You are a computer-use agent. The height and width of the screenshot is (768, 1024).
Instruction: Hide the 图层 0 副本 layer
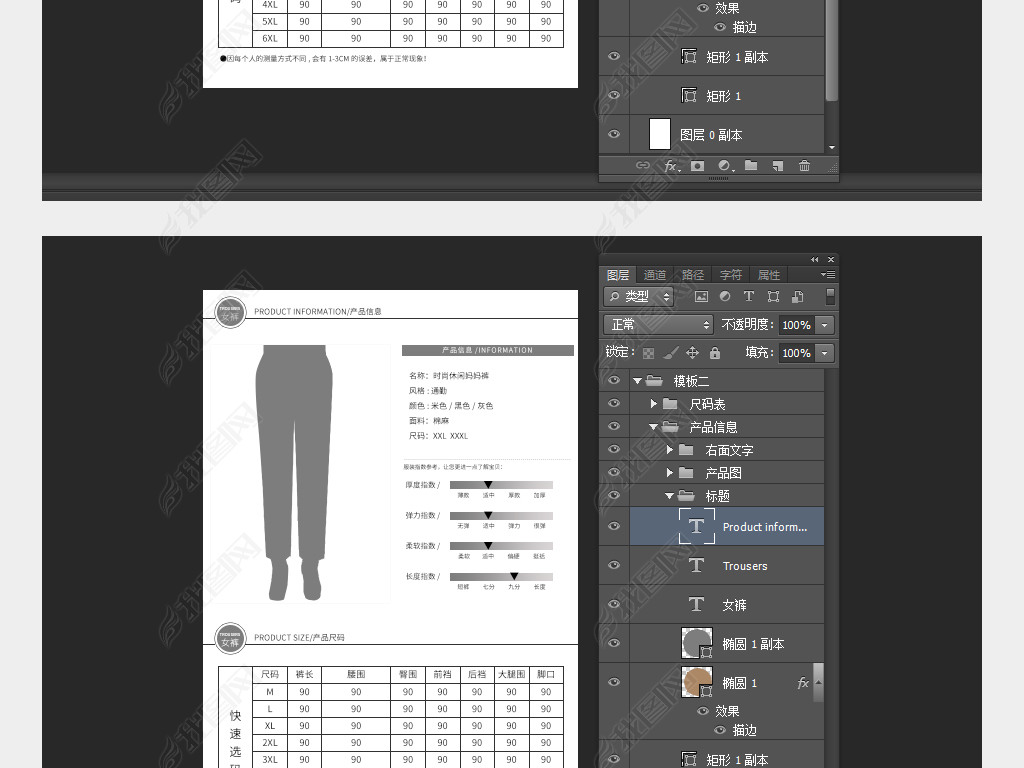coord(614,134)
